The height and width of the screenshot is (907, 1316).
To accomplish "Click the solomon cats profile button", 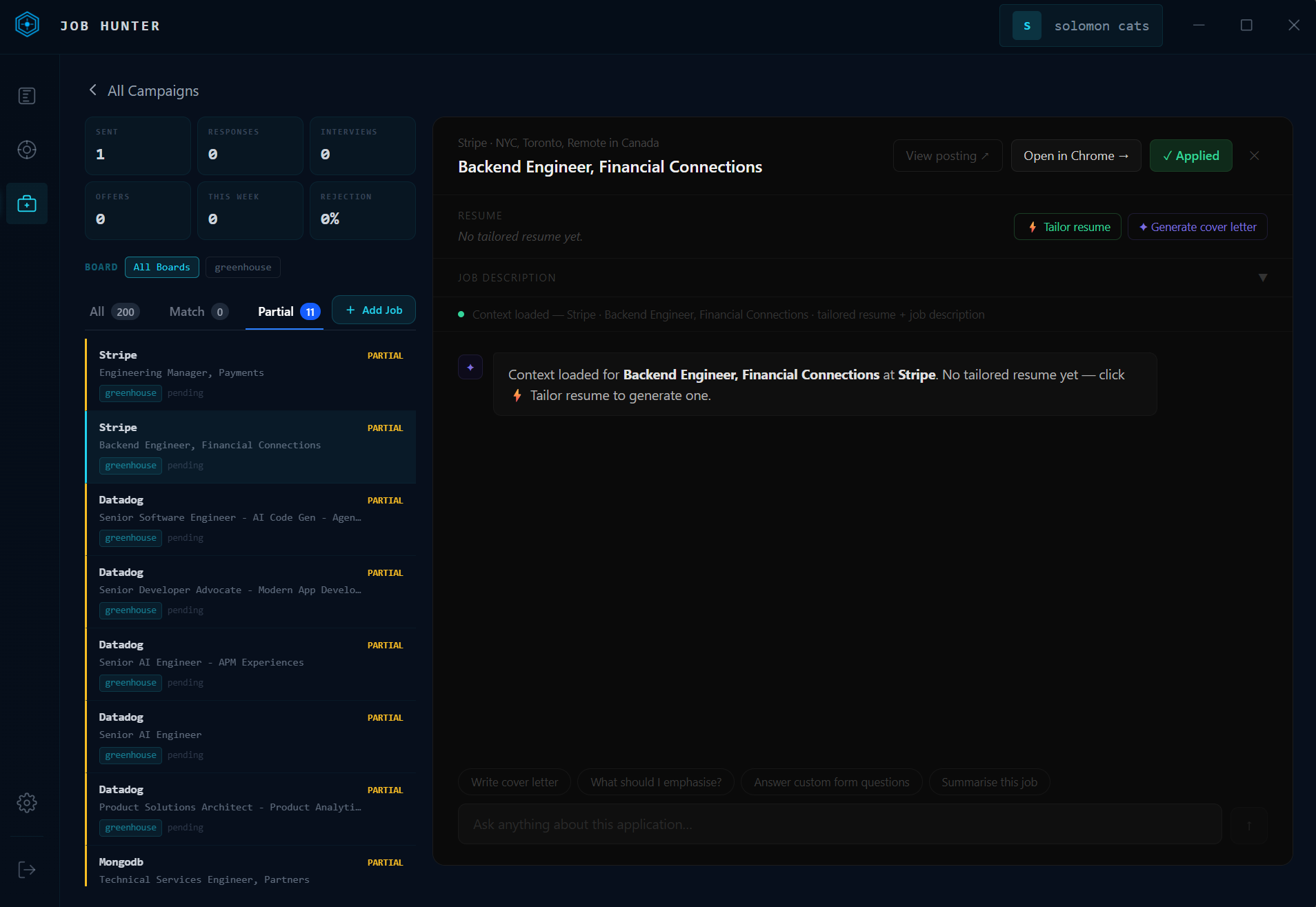I will [1081, 26].
